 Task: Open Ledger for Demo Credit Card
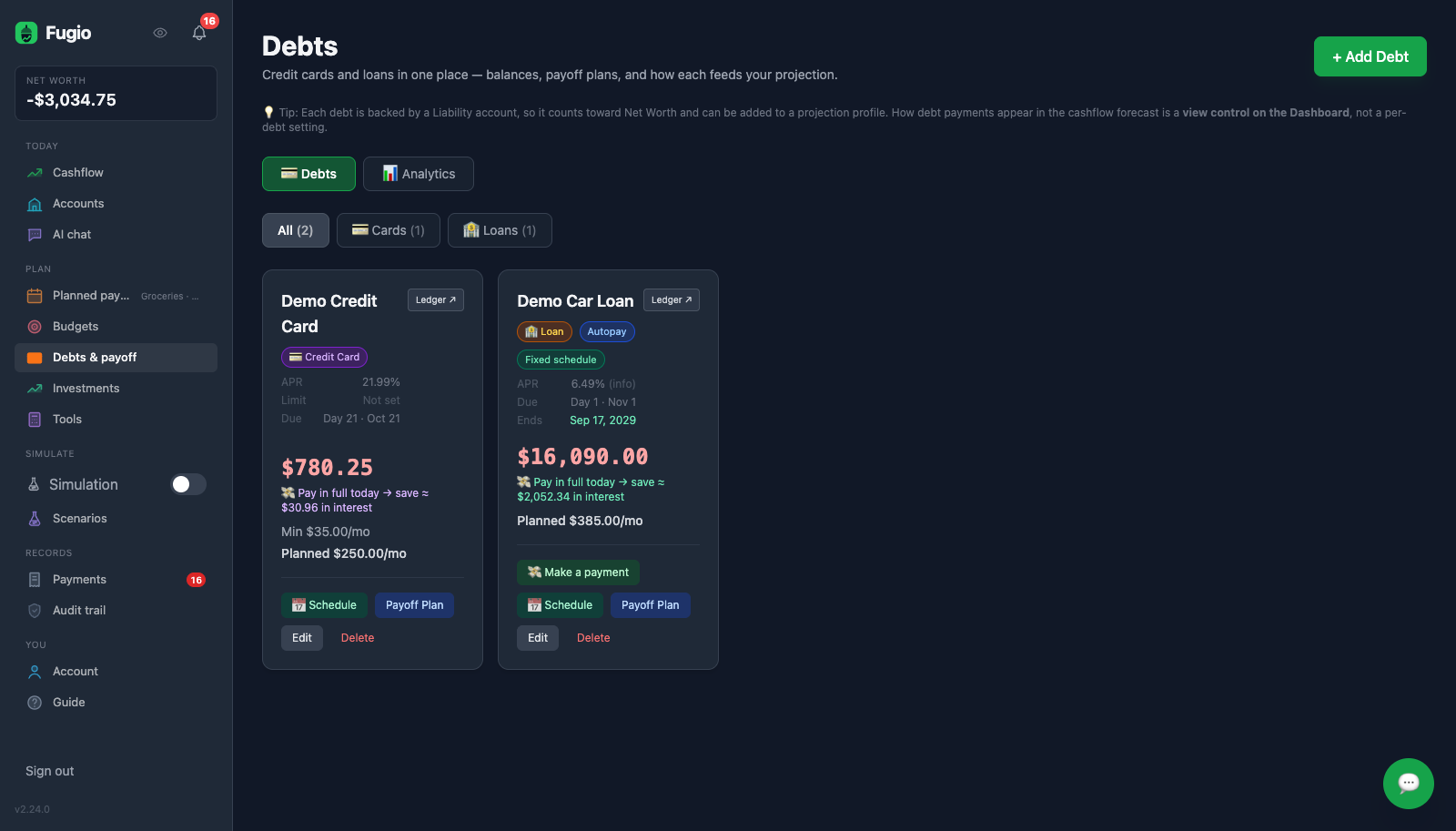coord(436,300)
